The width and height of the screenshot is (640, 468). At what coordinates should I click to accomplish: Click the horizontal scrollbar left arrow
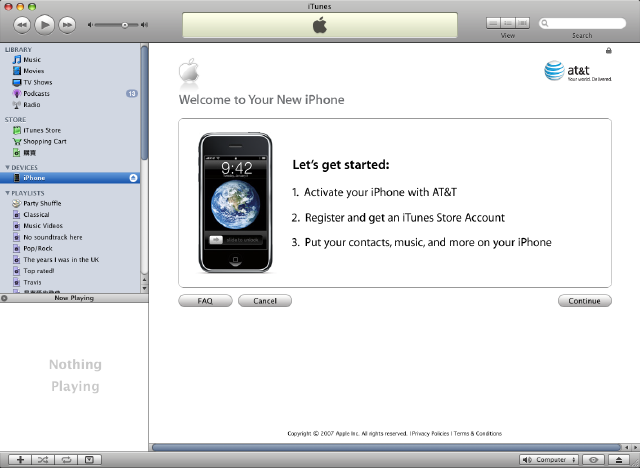pos(627,447)
